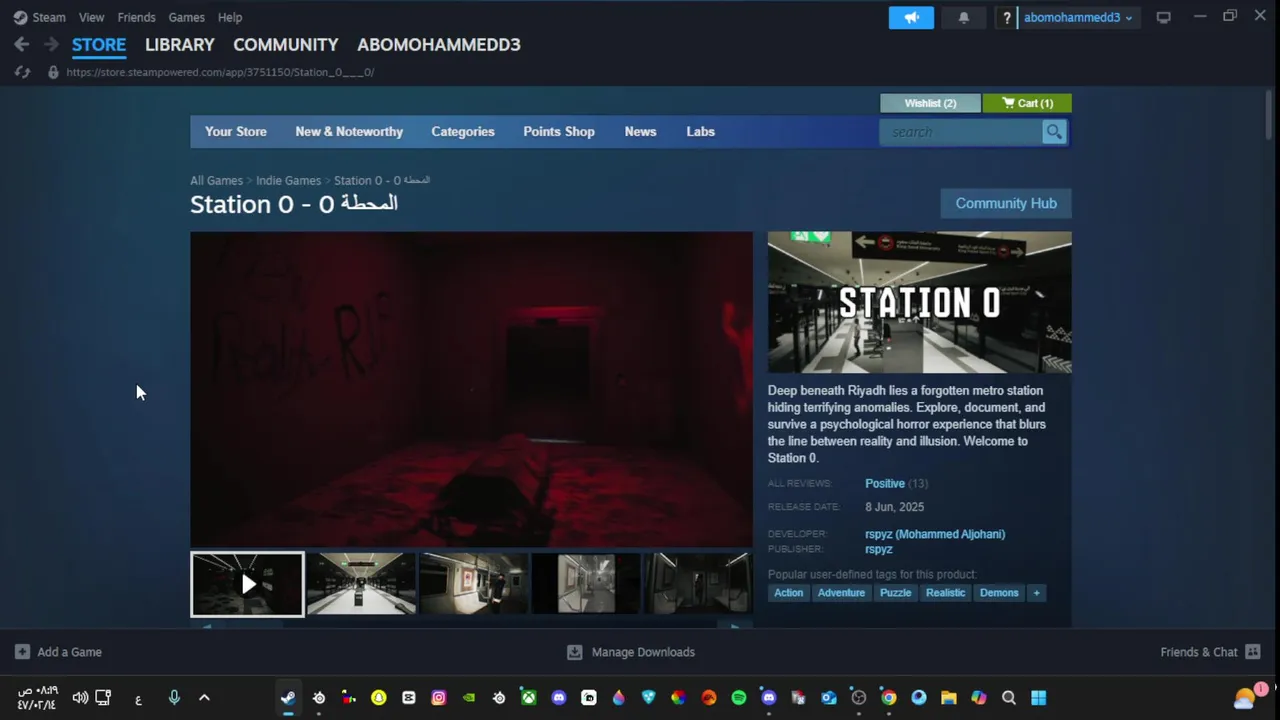Focus the store search field
The width and height of the screenshot is (1280, 720).
point(962,132)
